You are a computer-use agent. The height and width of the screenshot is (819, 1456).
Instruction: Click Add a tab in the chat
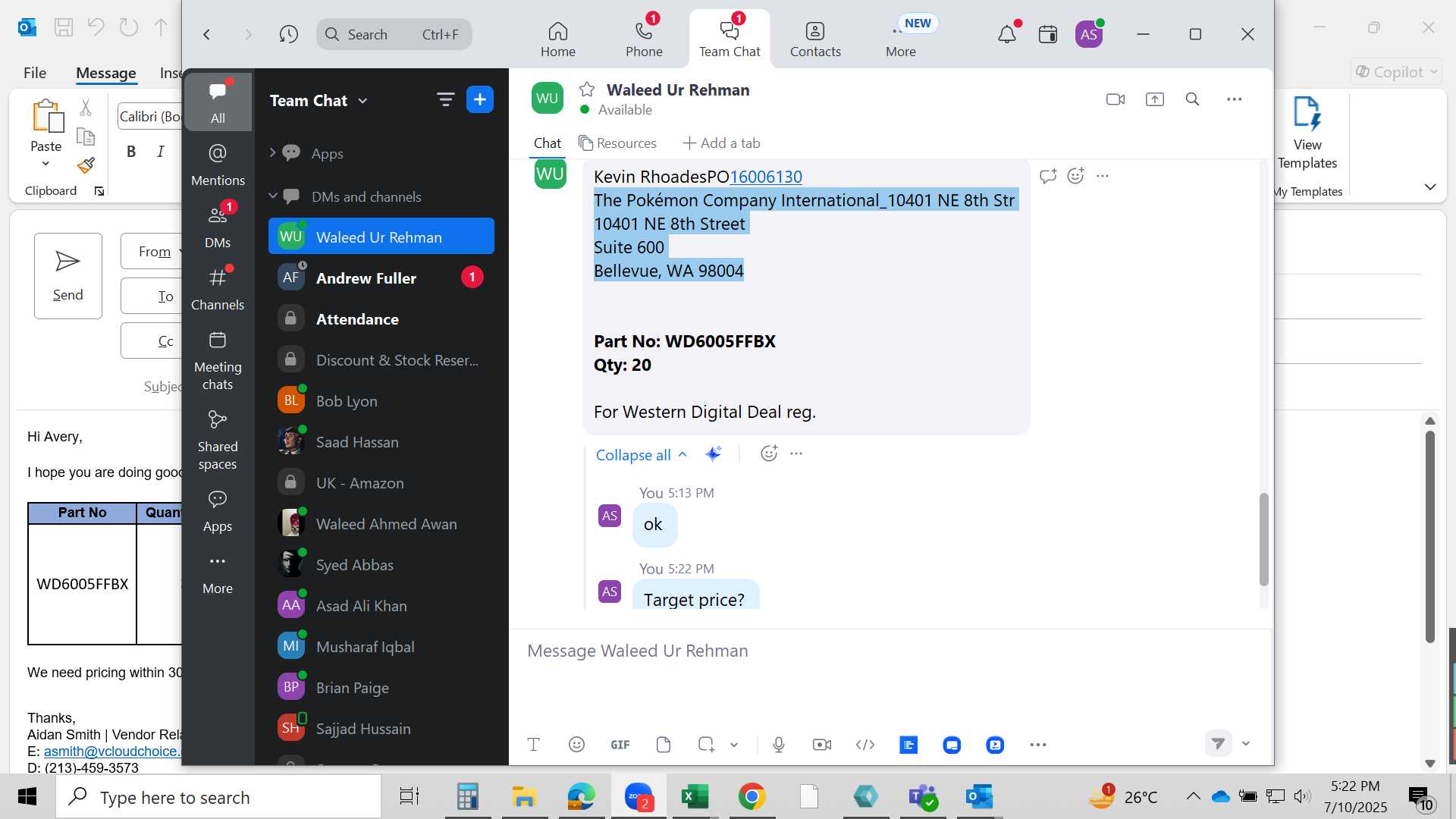pyautogui.click(x=721, y=143)
